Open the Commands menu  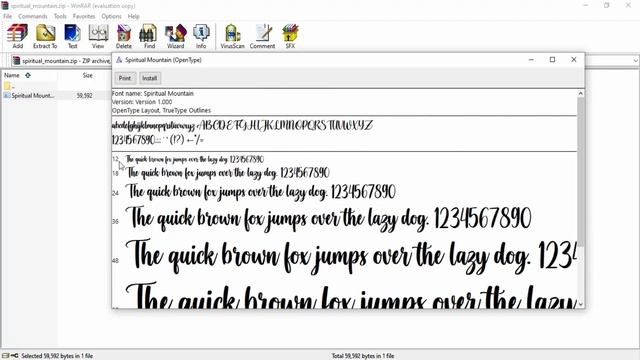(x=33, y=16)
